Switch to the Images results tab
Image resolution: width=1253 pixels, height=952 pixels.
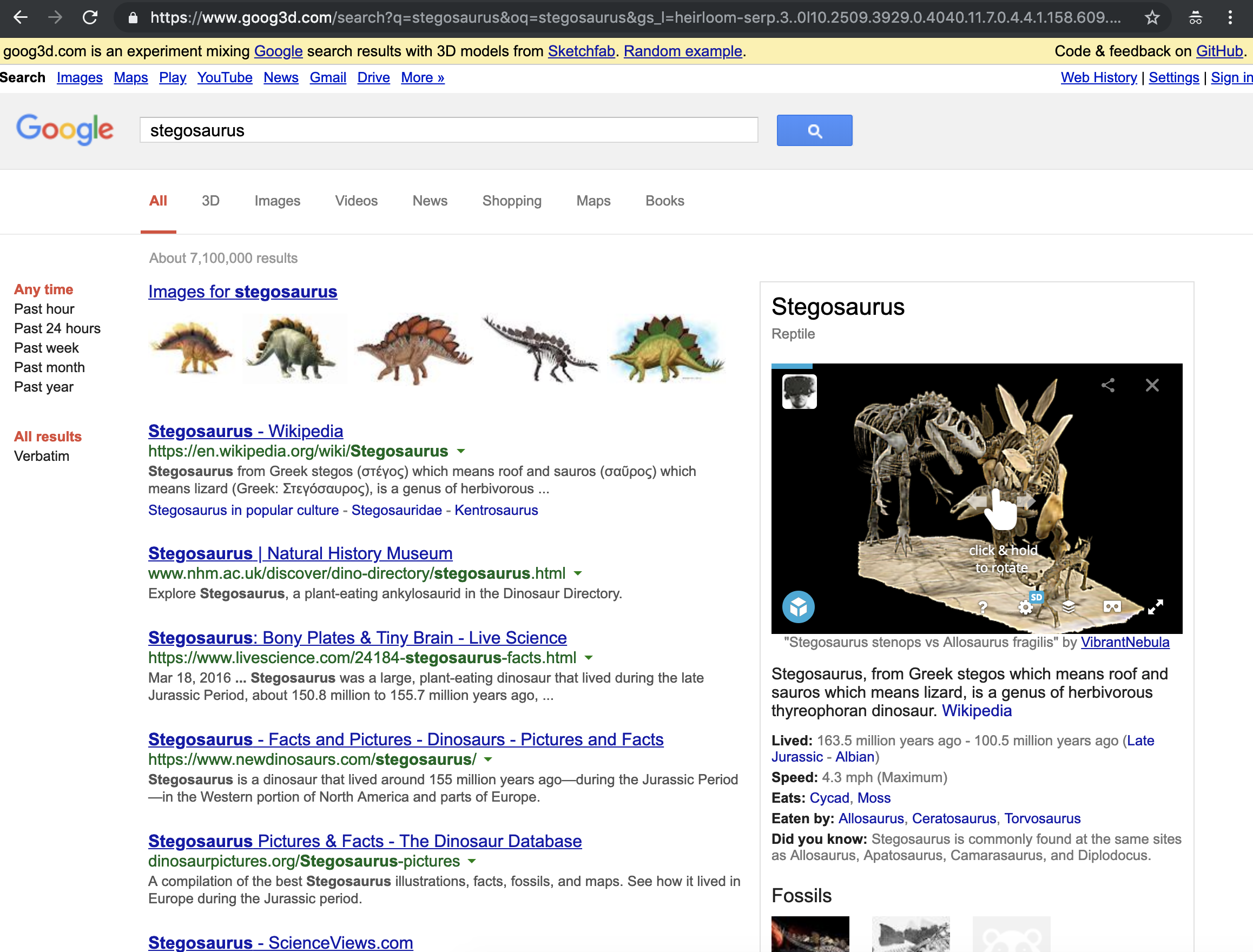[277, 201]
